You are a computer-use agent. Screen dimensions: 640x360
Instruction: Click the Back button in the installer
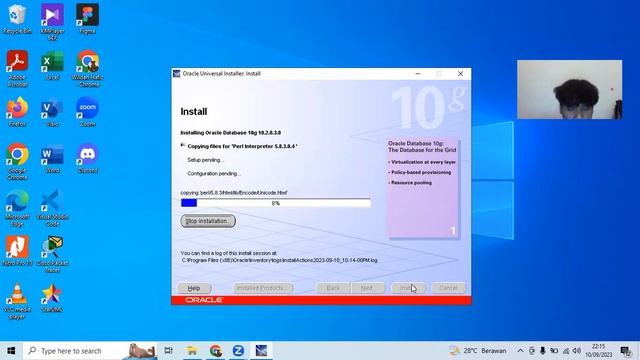point(333,288)
